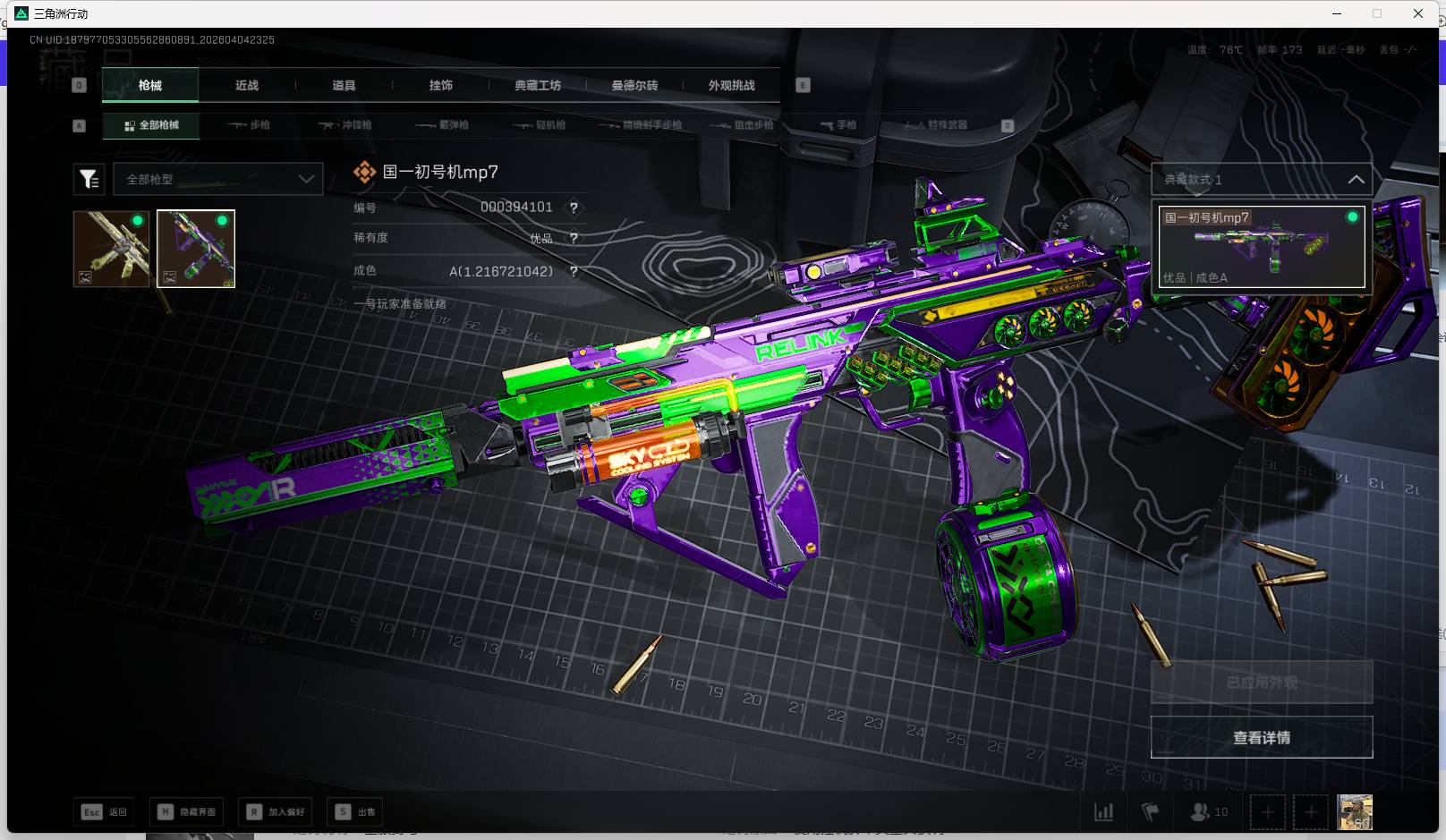Minimize the 三角洲行动 window

1337,13
